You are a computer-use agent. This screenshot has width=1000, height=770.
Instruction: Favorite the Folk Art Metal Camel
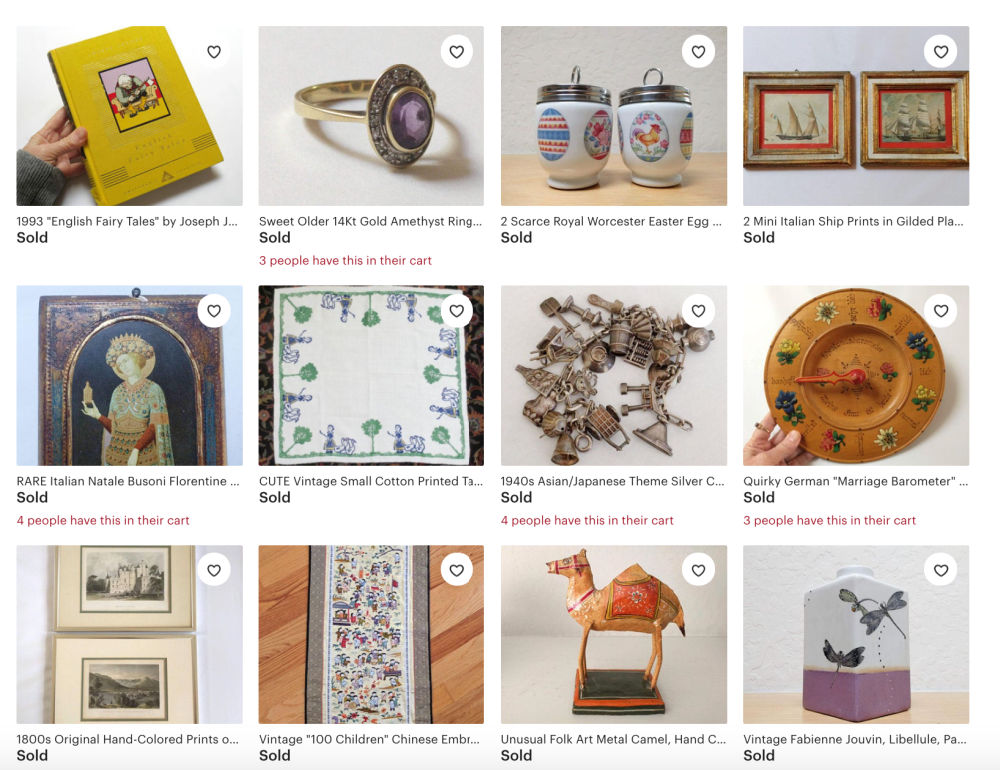(698, 570)
